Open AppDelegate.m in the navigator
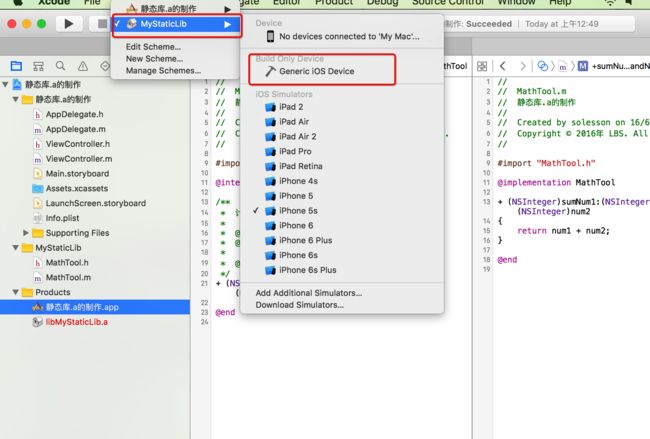 [75, 129]
